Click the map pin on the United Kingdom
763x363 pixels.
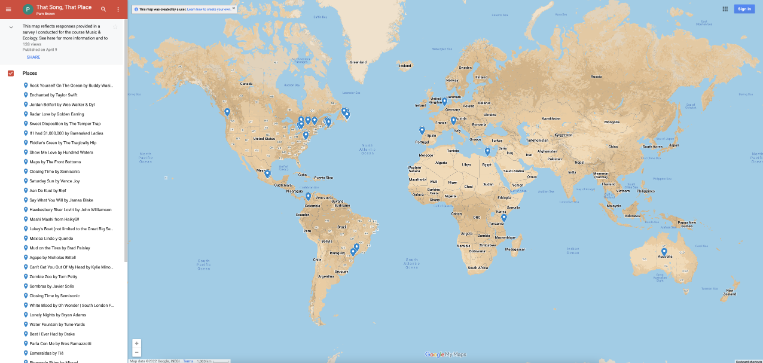[x=444, y=102]
